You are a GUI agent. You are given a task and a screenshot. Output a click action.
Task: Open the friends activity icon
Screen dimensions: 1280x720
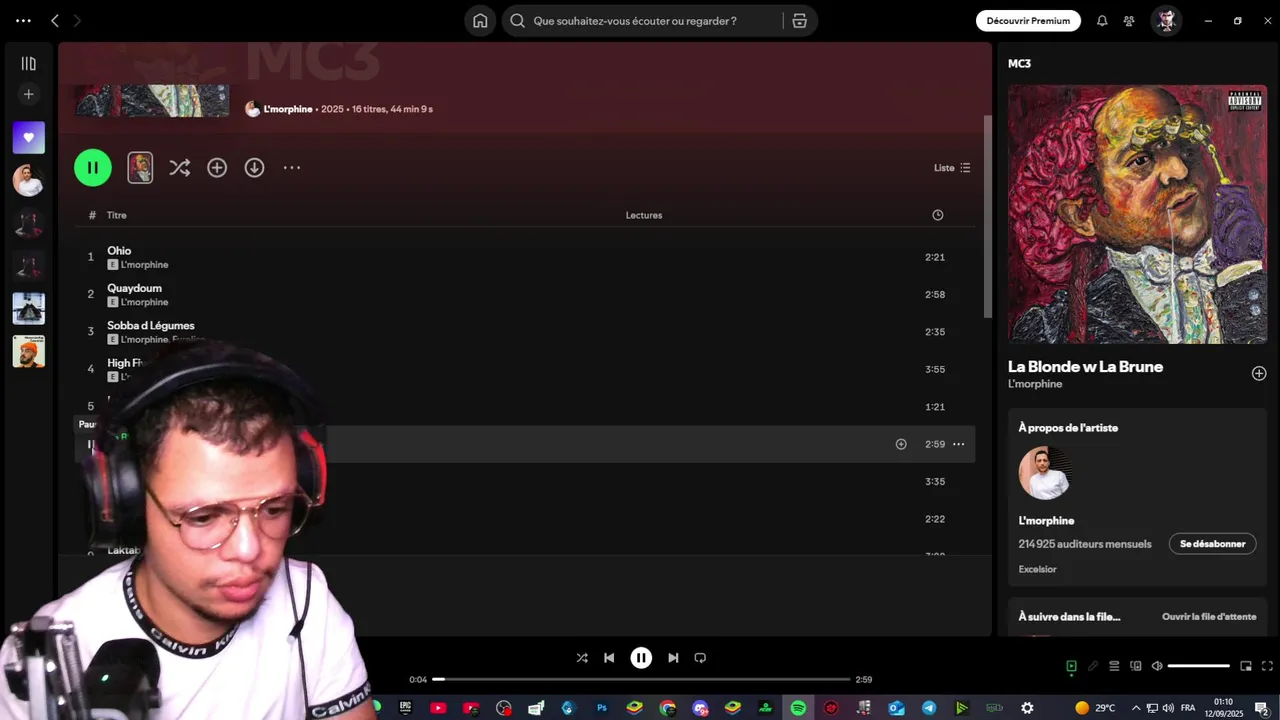(1129, 21)
